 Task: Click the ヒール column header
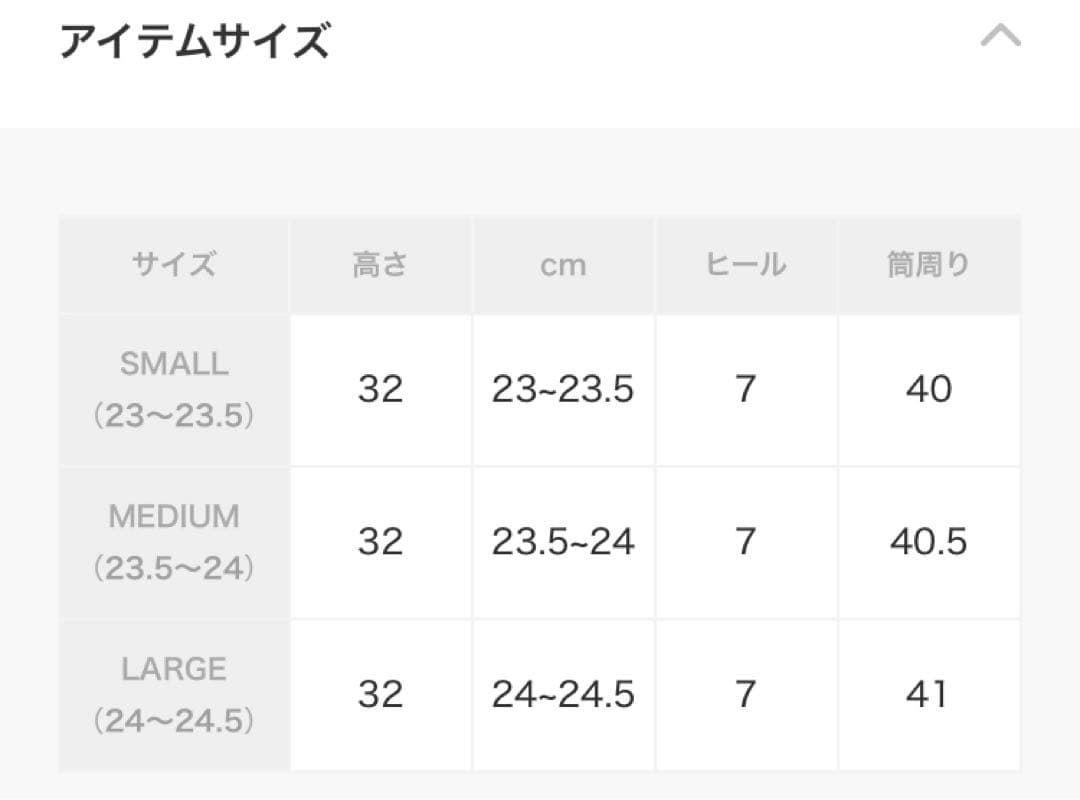[745, 264]
